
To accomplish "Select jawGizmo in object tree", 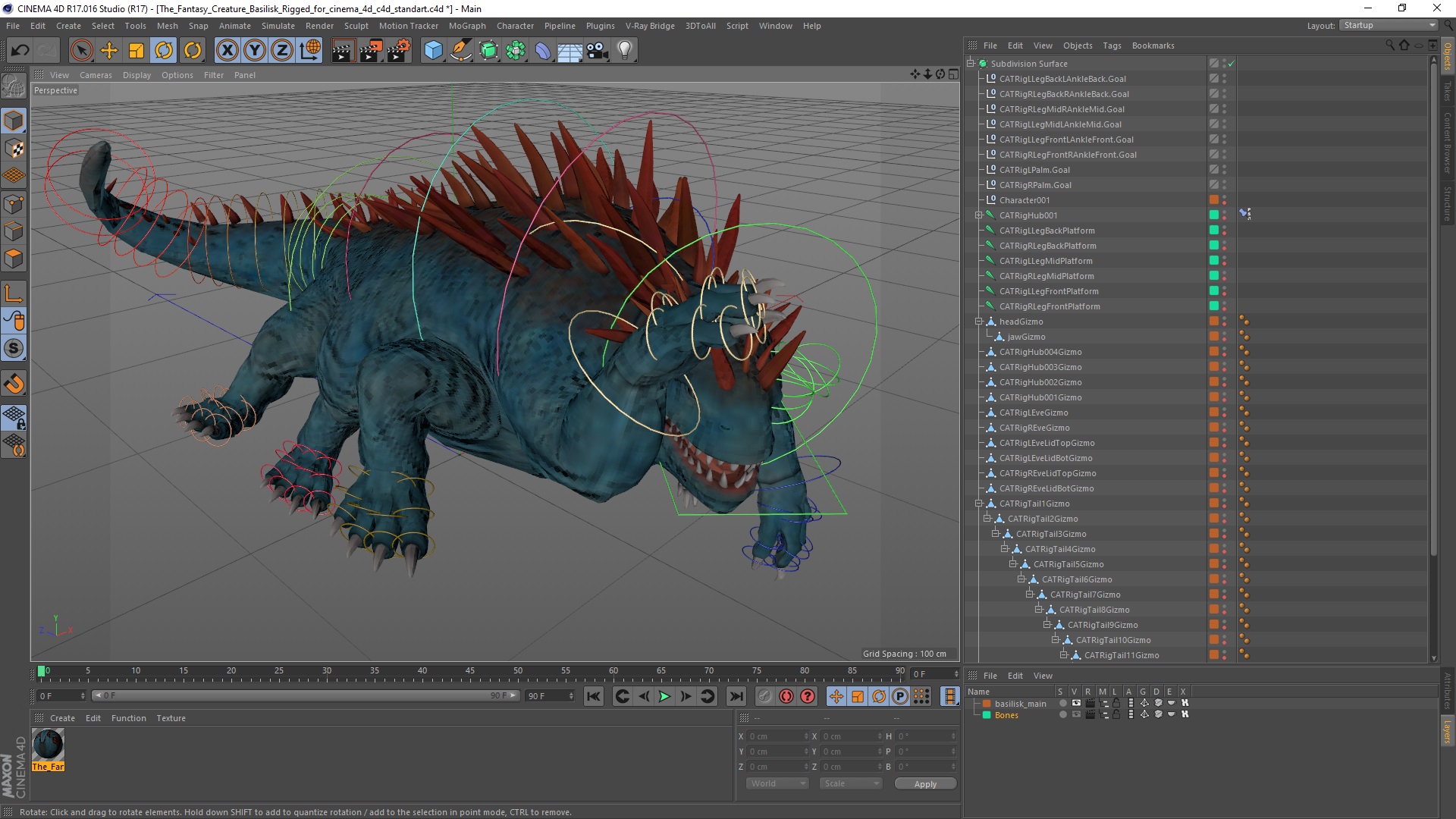I will [1026, 337].
